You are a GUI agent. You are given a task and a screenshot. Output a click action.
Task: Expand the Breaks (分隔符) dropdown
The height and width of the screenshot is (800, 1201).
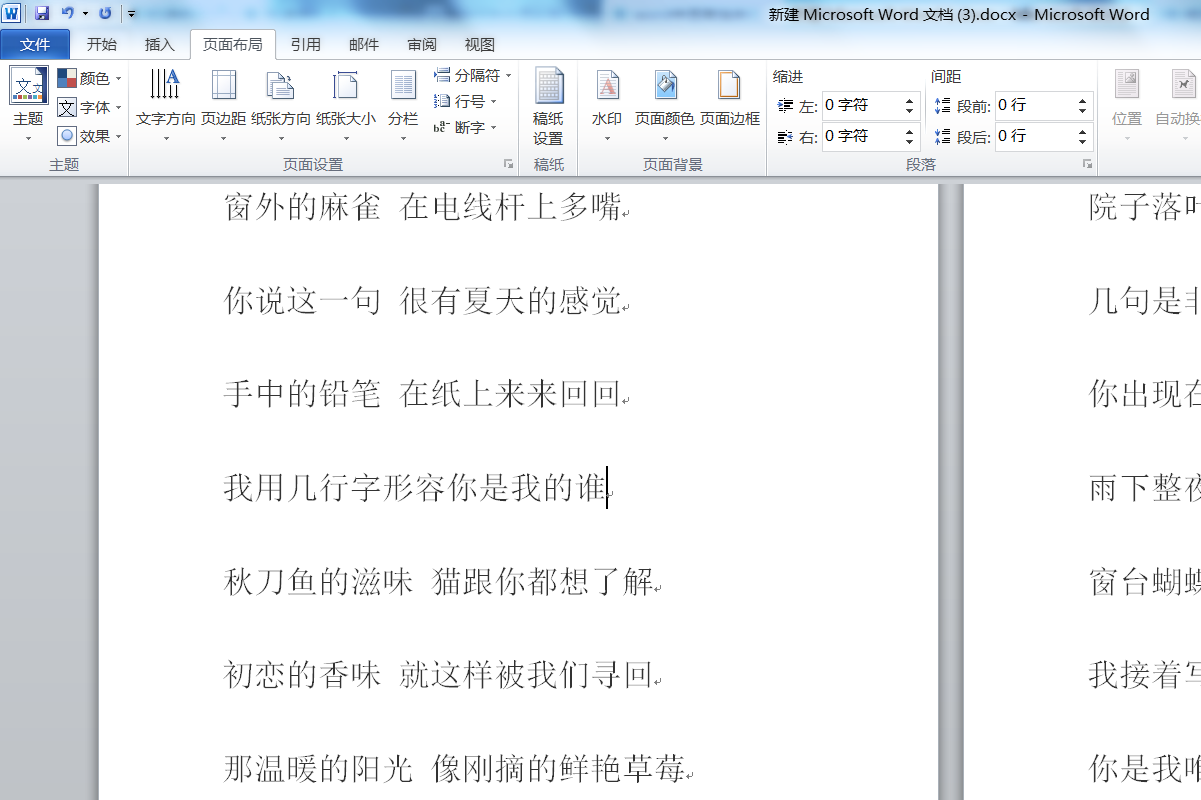[x=473, y=75]
